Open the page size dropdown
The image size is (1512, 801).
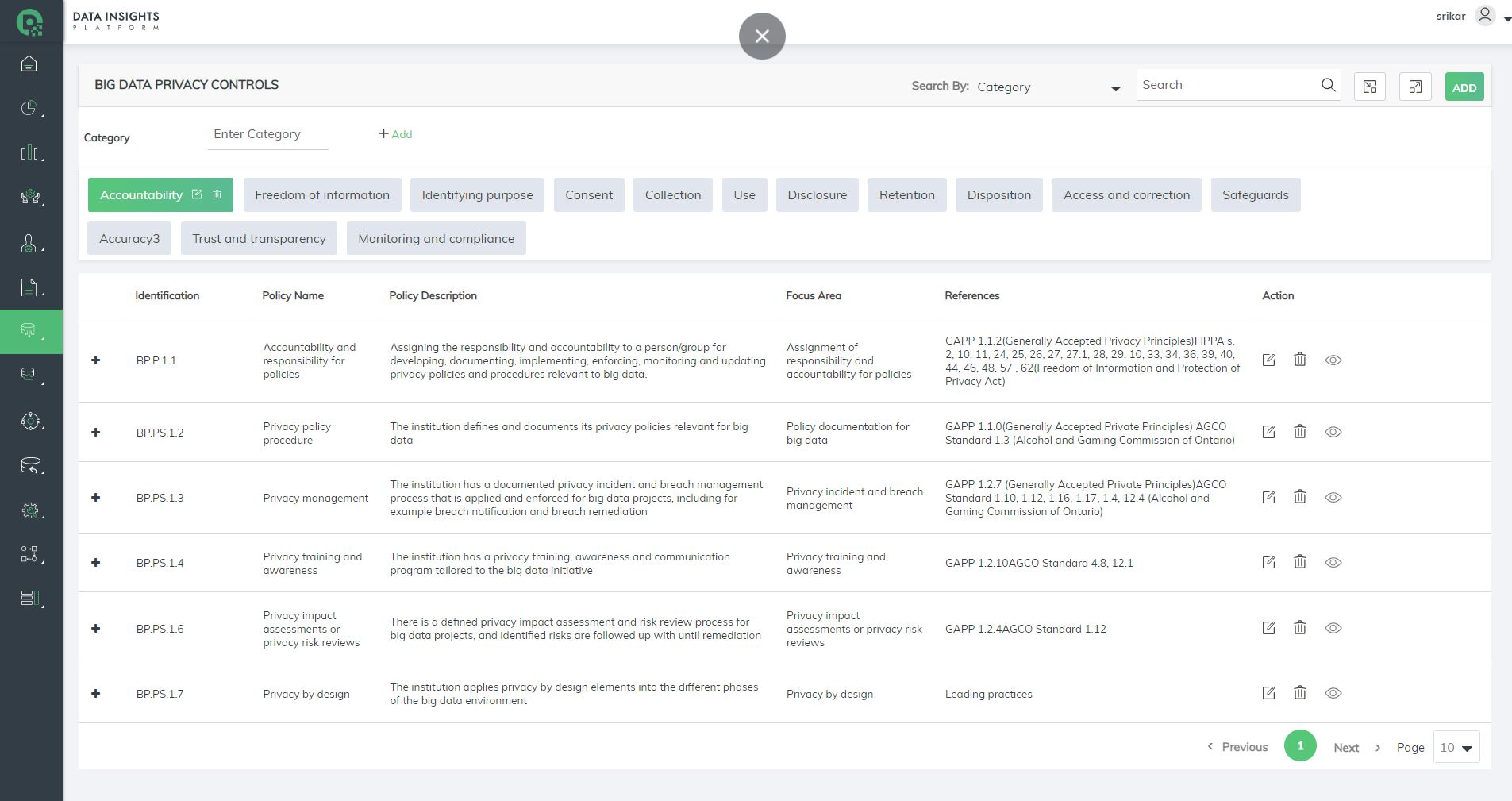[1456, 747]
